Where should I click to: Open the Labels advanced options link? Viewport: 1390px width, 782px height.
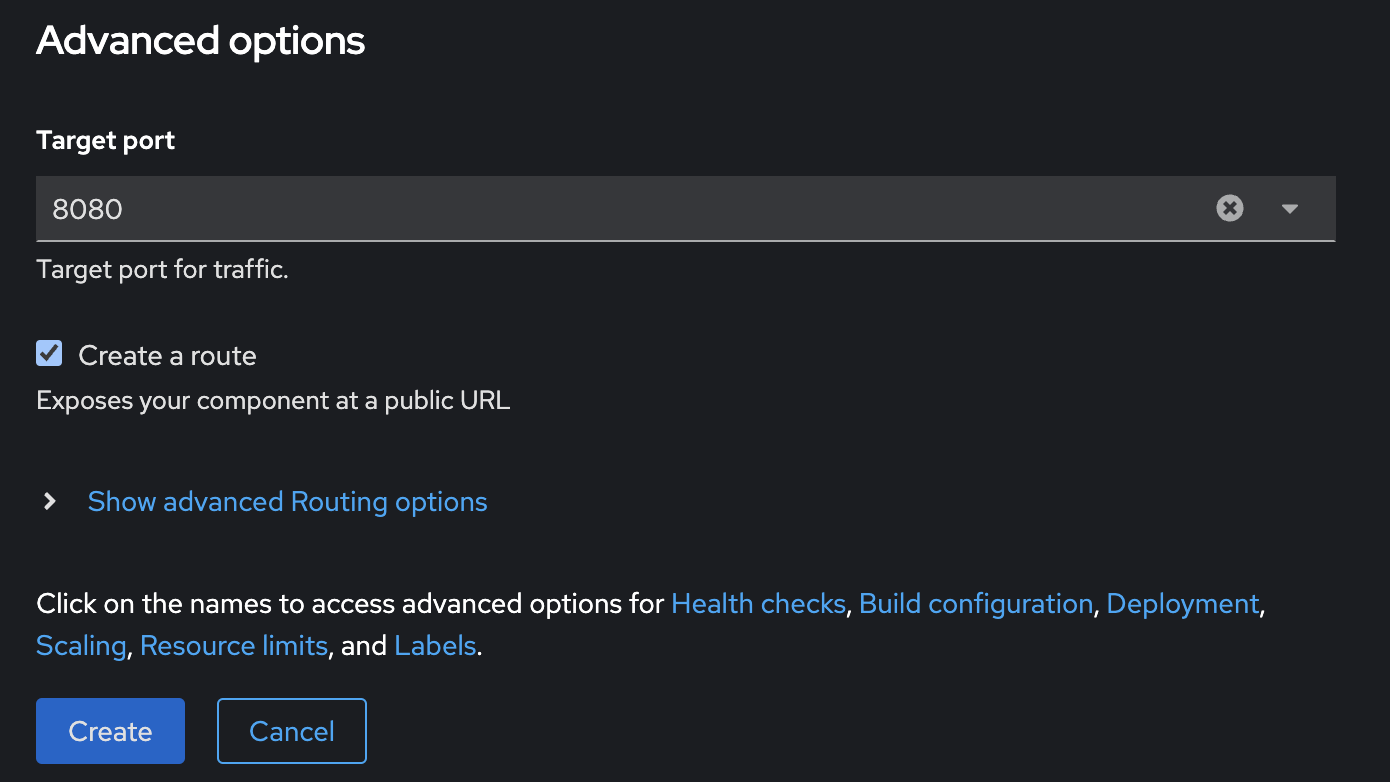pyautogui.click(x=435, y=646)
